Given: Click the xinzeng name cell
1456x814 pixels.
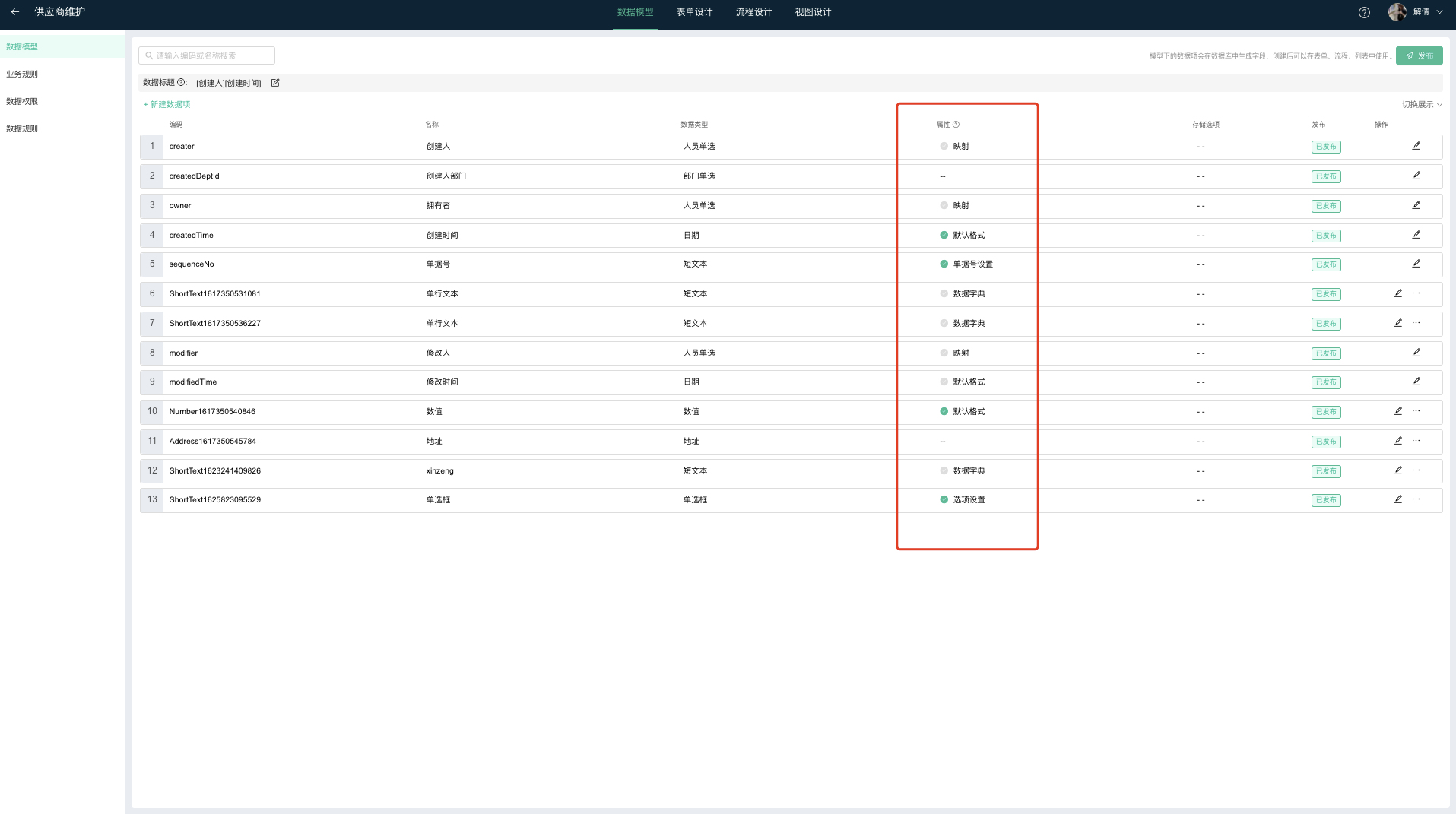Looking at the screenshot, I should 440,471.
